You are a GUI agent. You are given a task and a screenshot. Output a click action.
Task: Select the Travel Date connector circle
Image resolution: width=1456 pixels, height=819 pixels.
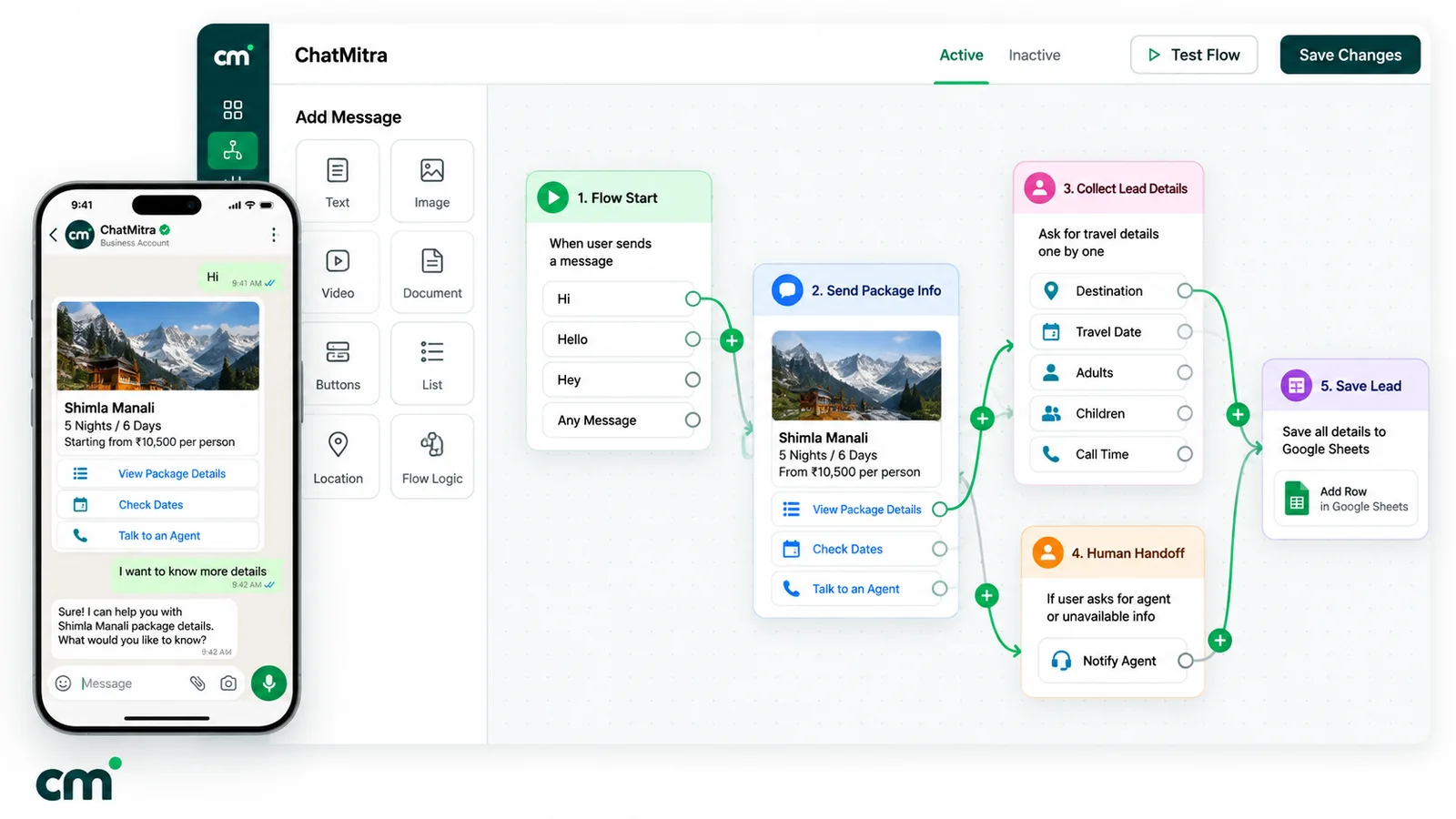pos(1184,331)
